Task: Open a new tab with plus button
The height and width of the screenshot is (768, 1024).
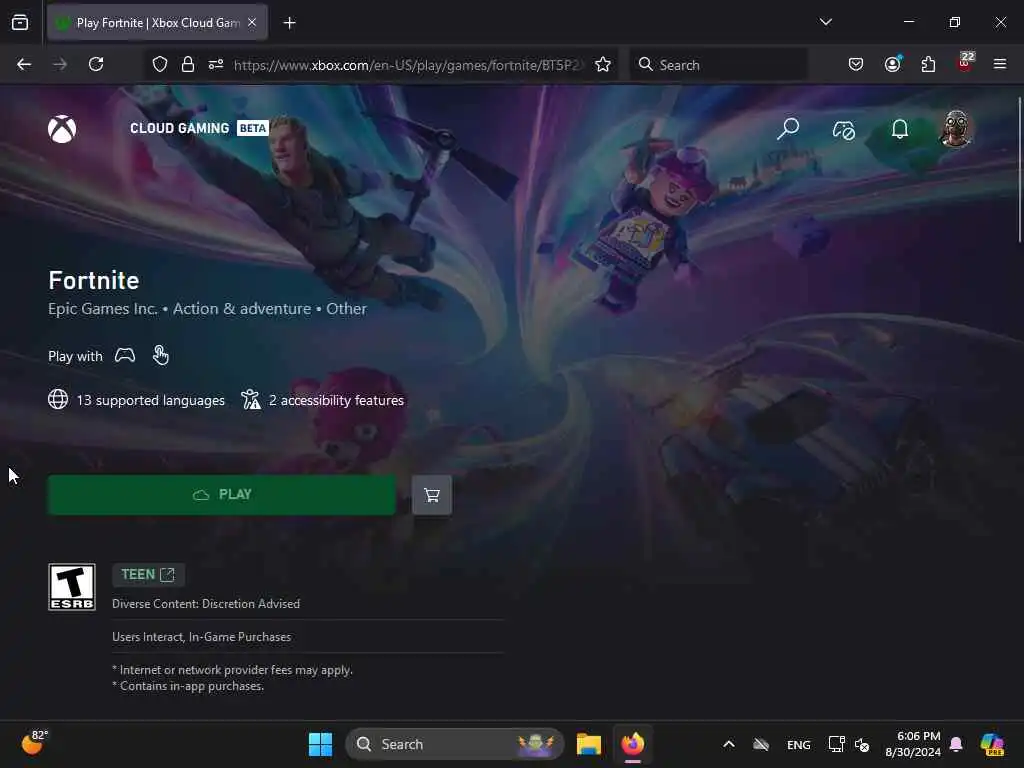Action: click(289, 23)
